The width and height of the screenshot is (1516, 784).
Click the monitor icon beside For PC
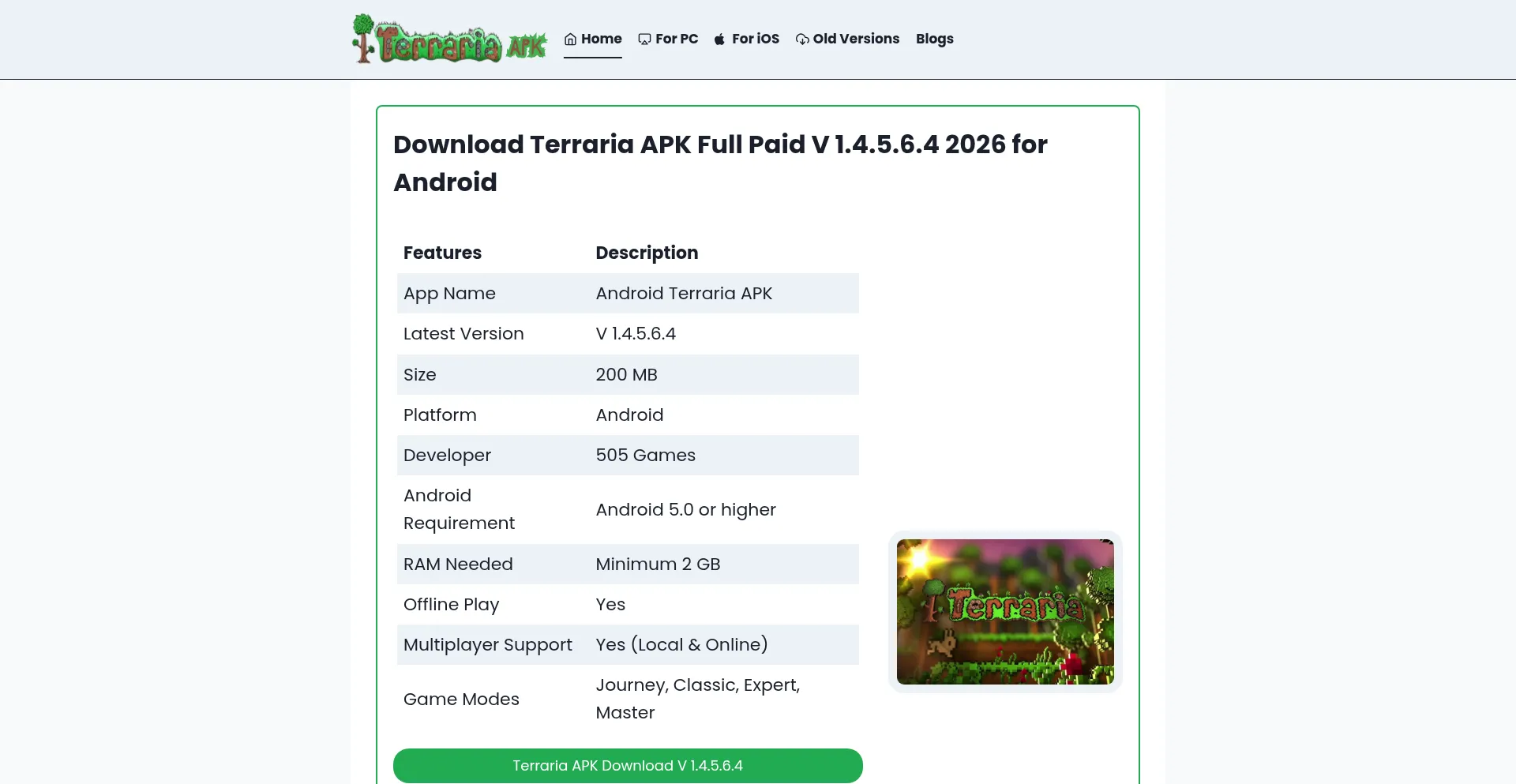click(644, 39)
